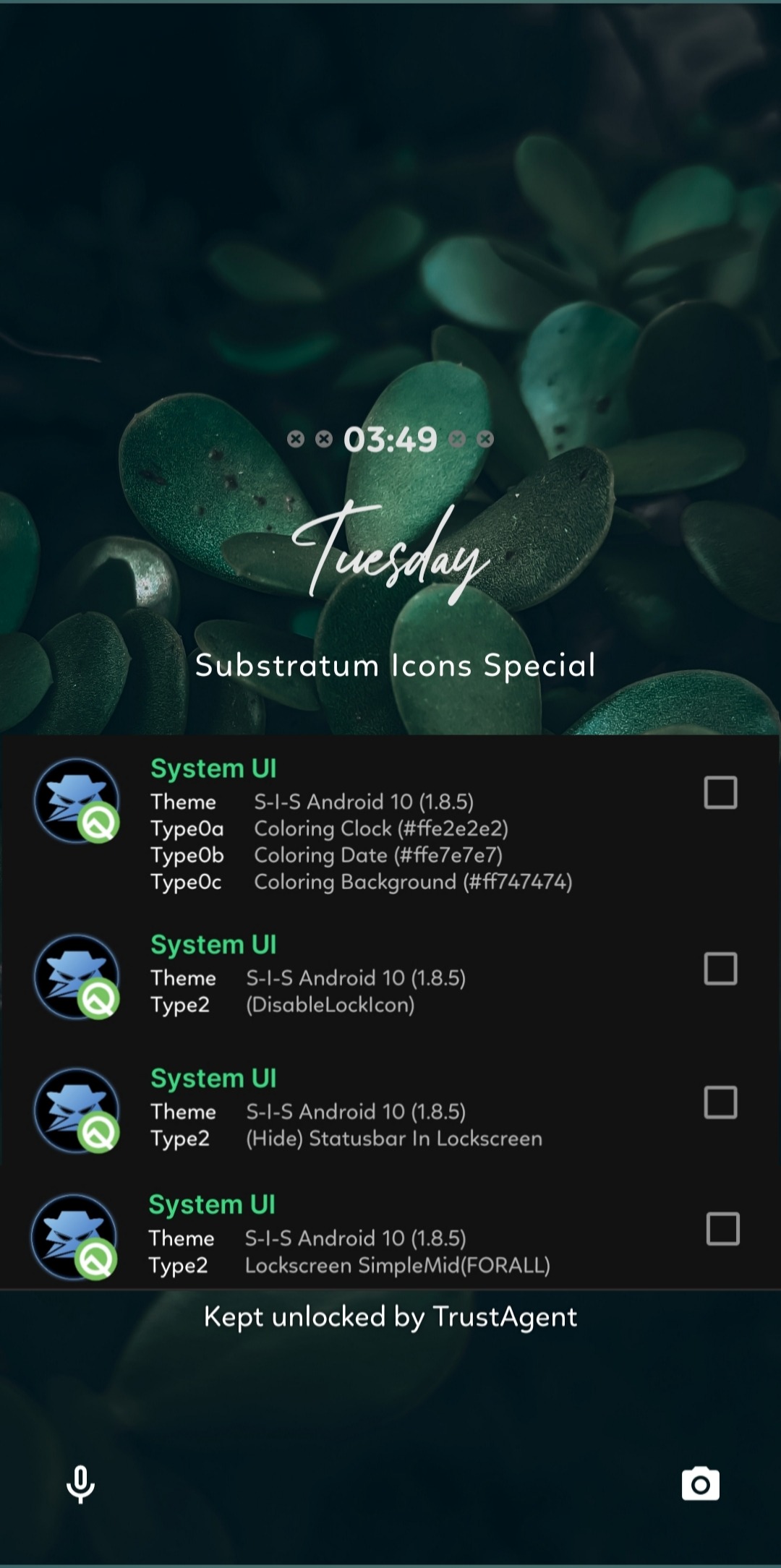Enable the DisableLockIcon overlay checkbox
The width and height of the screenshot is (781, 1568).
click(x=720, y=969)
